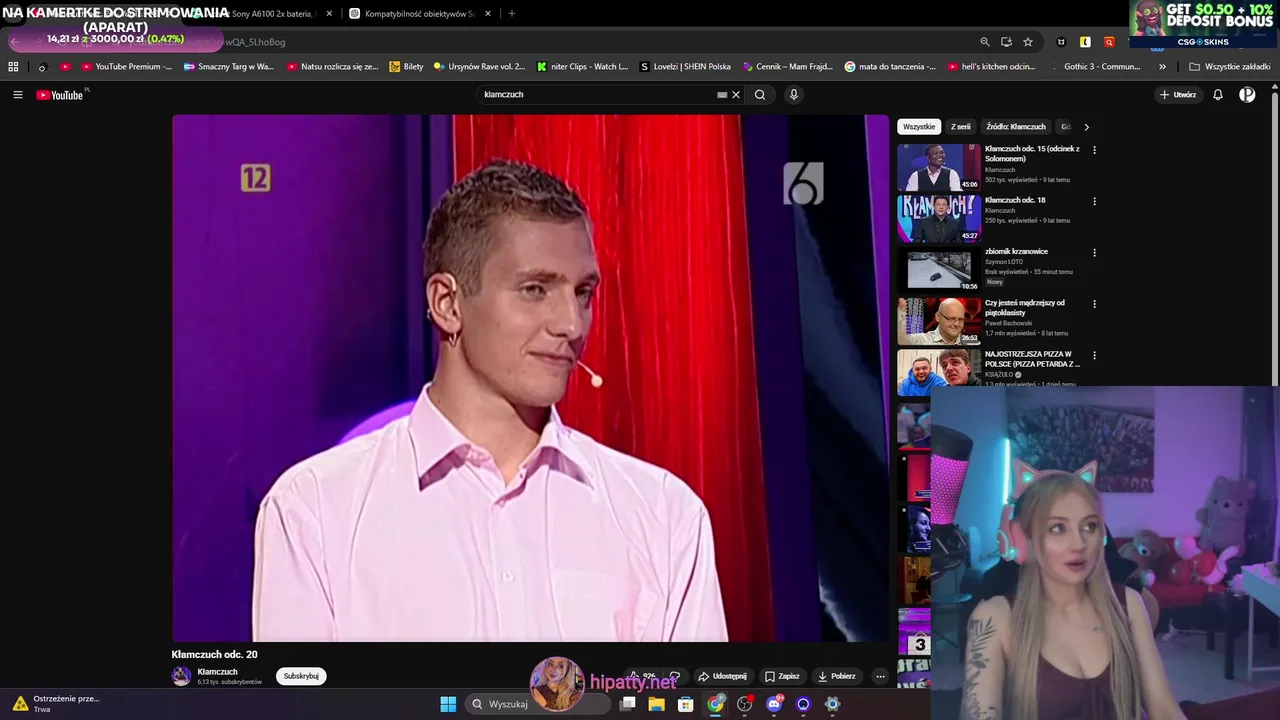Open Microsoft Store from the taskbar

(686, 704)
